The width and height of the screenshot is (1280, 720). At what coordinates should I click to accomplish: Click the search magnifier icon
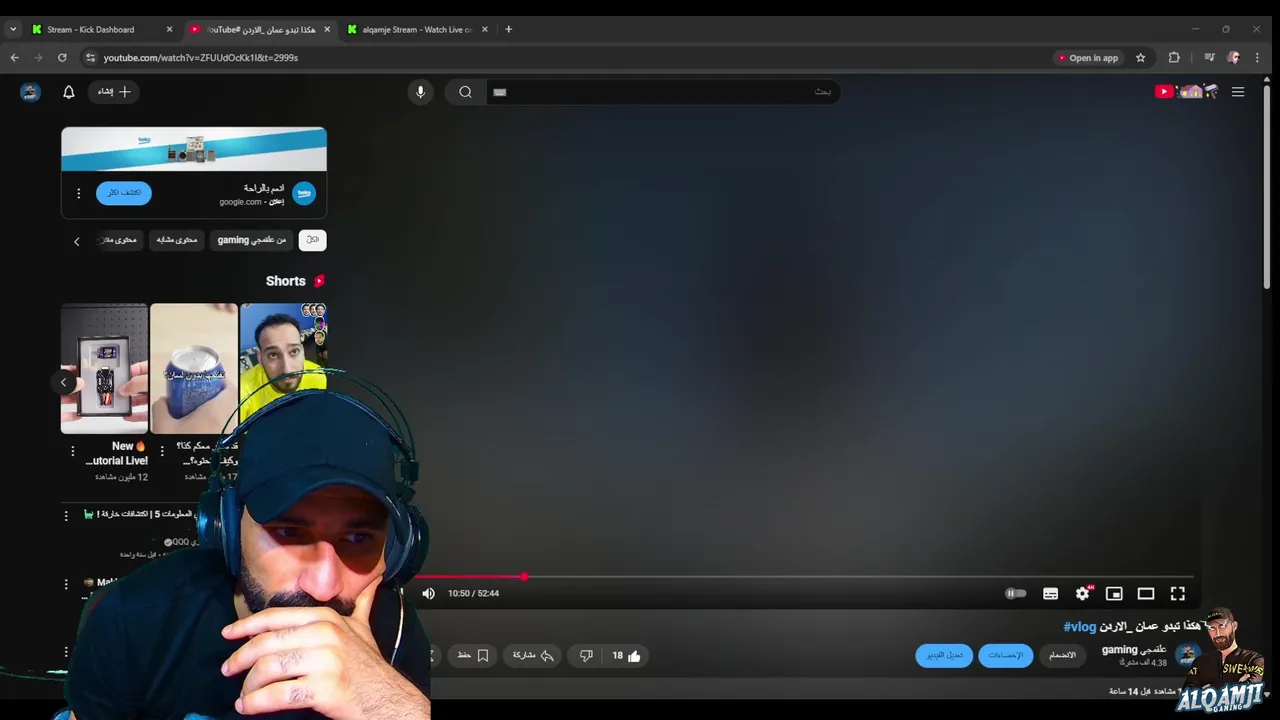465,92
